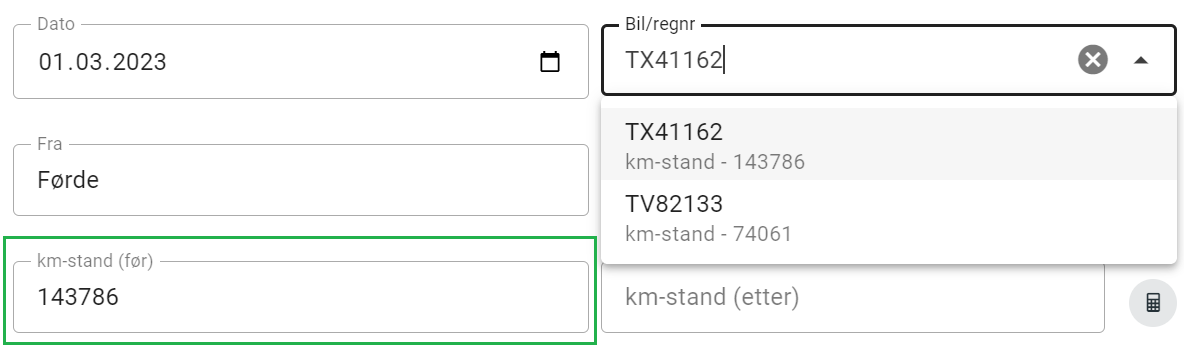
Task: Click into the Fra field containing Førde
Action: tap(301, 180)
